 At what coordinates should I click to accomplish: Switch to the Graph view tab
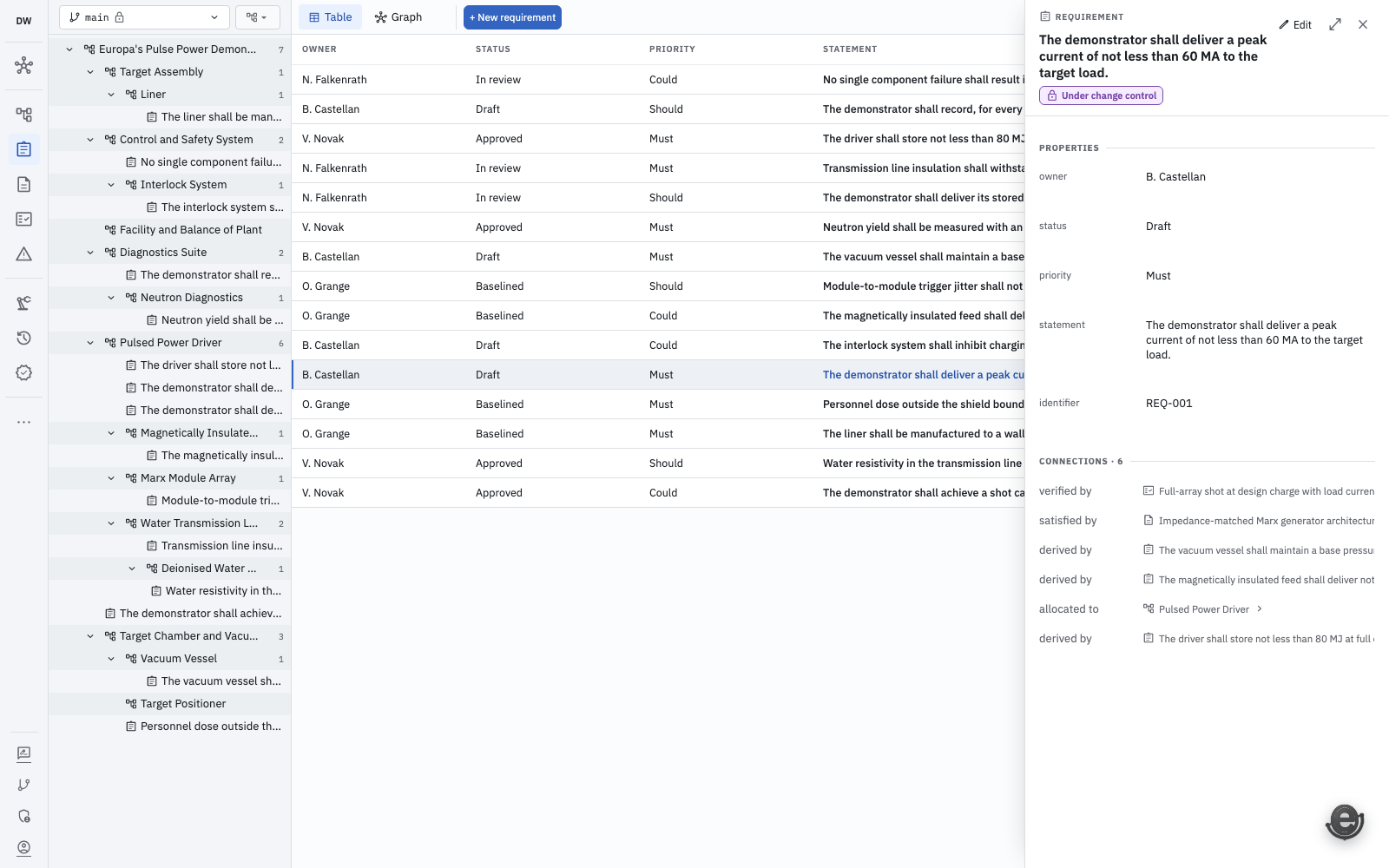point(398,17)
